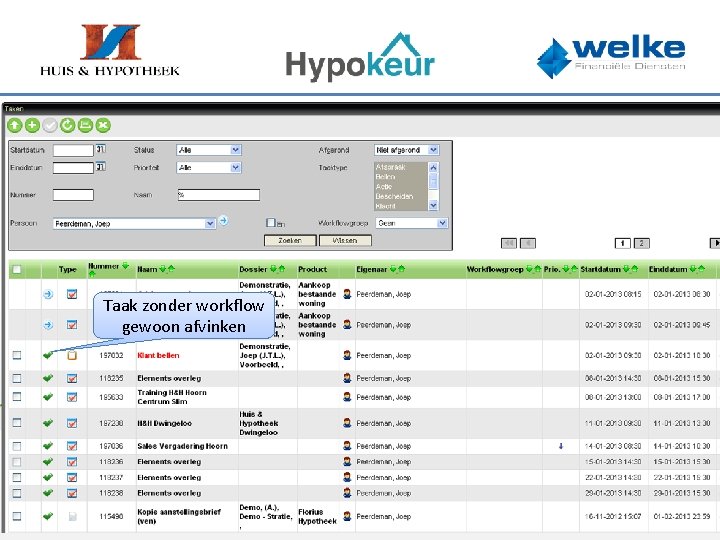Image resolution: width=720 pixels, height=540 pixels.
Task: Click the Wissen button to clear filters
Action: tap(345, 241)
